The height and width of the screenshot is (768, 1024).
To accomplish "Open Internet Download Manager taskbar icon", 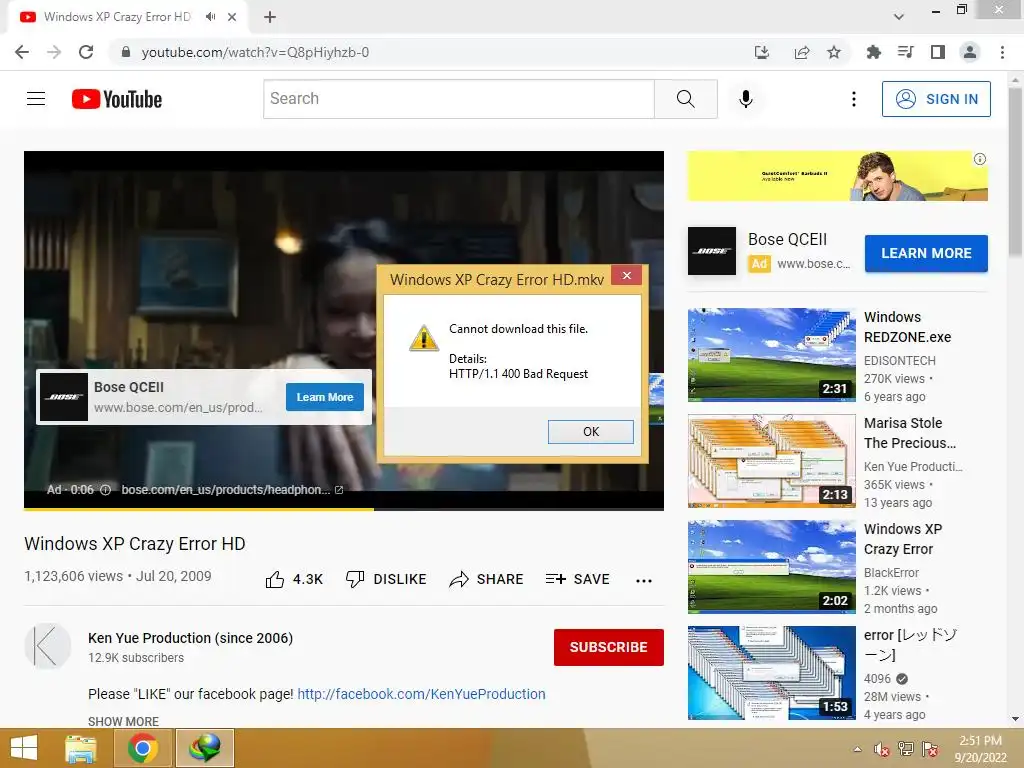I will [204, 748].
